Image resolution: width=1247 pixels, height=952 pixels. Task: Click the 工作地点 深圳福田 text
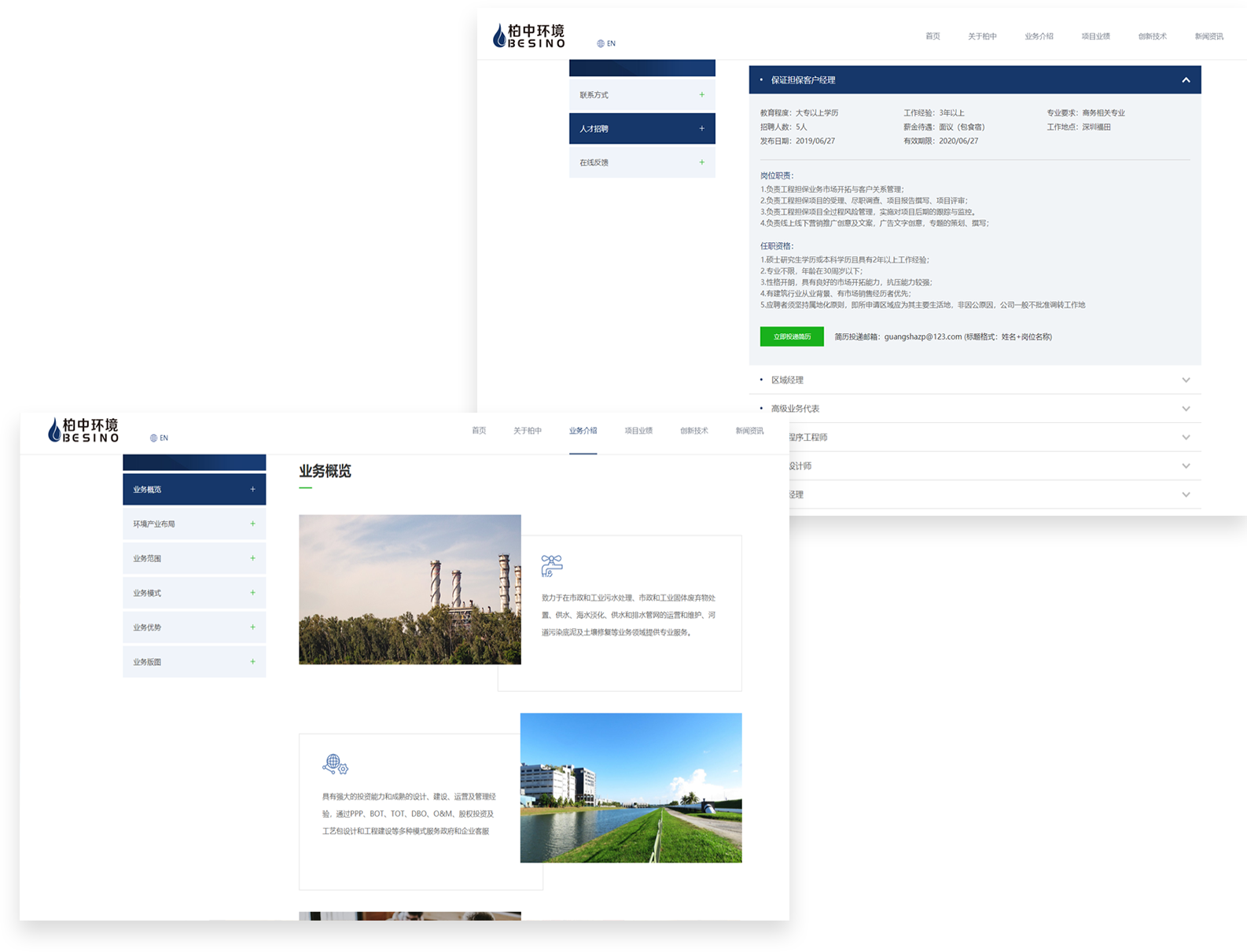[x=1078, y=127]
